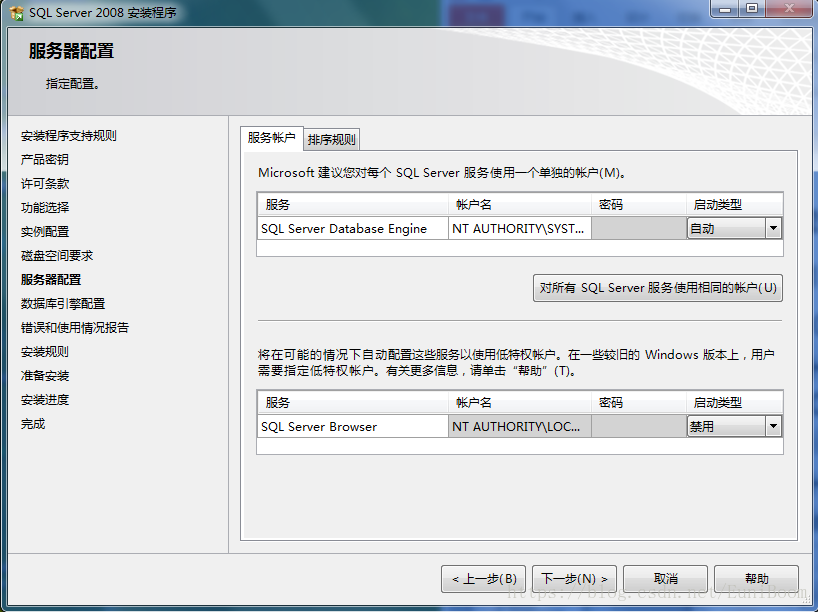This screenshot has width=818, height=612.
Task: Switch to the 服务帐户 tab
Action: [x=271, y=138]
